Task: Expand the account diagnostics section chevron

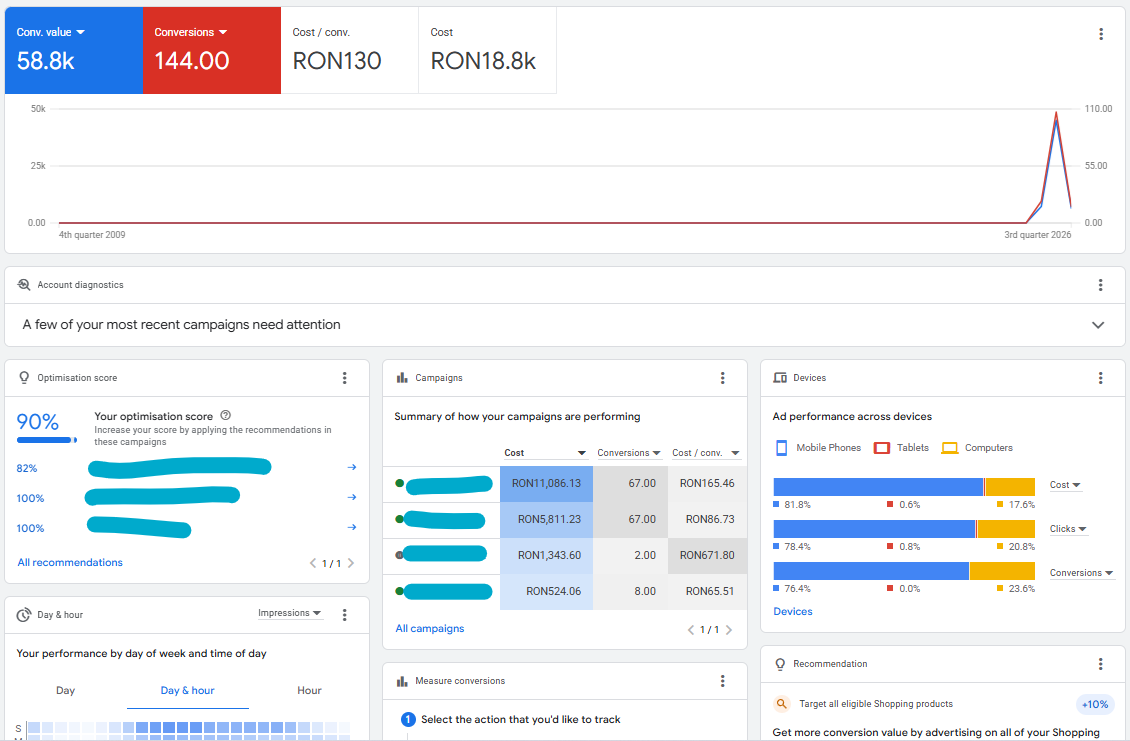Action: coord(1098,325)
